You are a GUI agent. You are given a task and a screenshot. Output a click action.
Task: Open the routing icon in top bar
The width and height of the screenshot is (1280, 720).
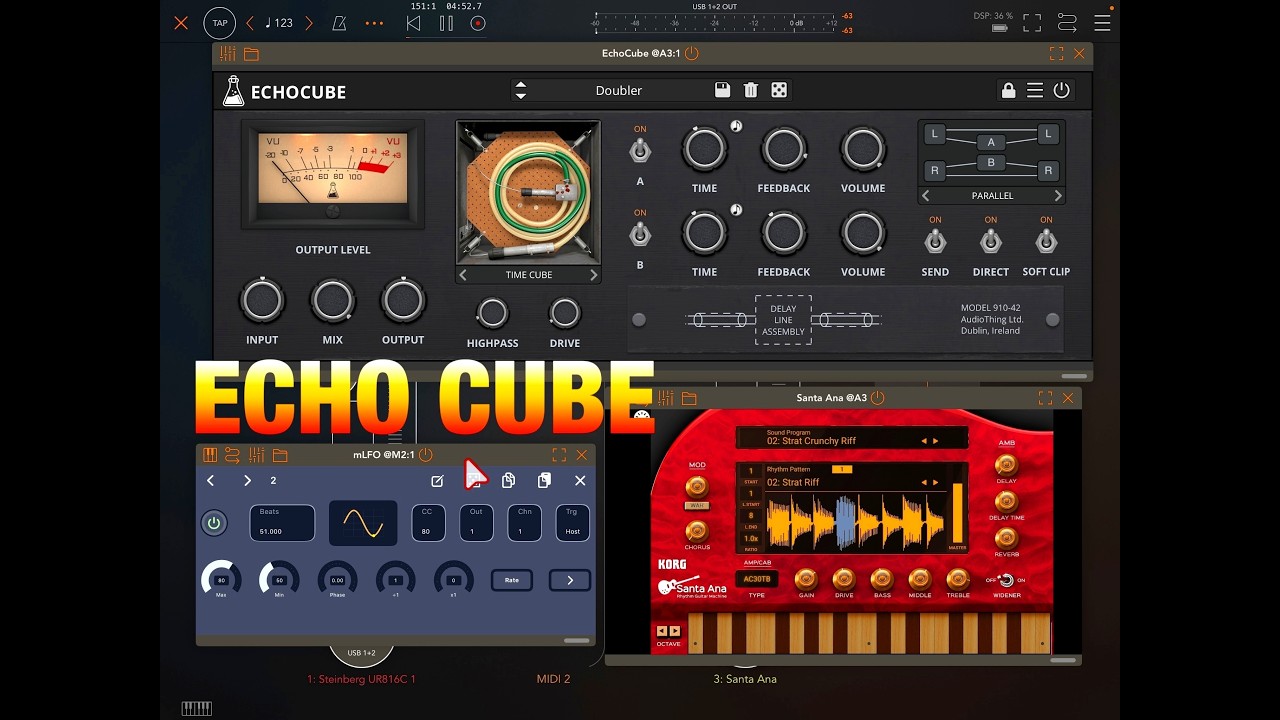coord(1067,23)
